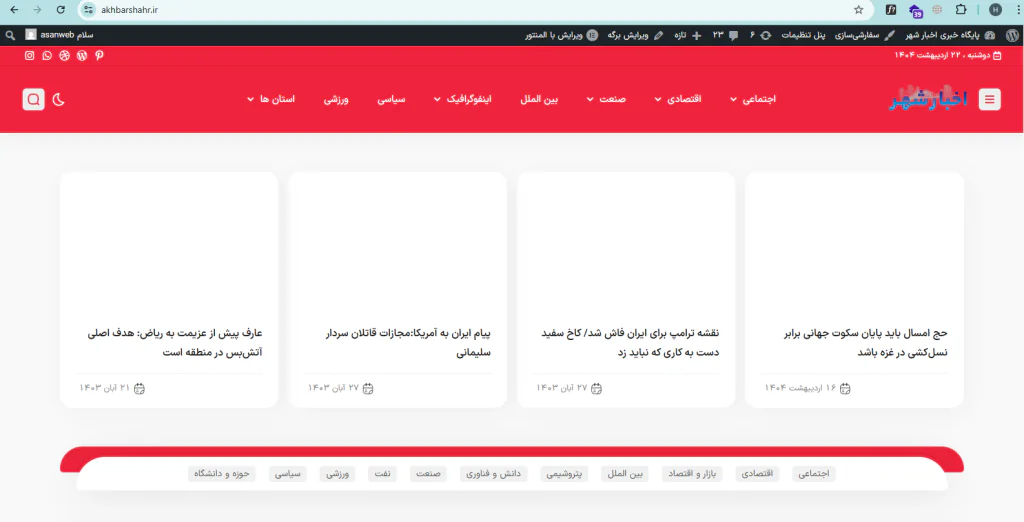Select the اقتصادی category tag

[x=758, y=474]
